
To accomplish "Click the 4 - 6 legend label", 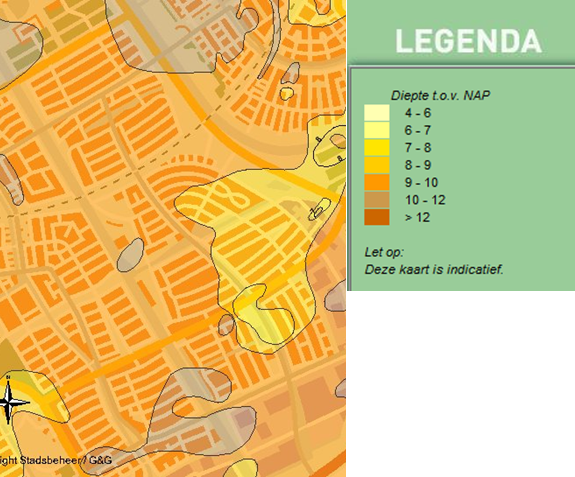I will [x=418, y=113].
